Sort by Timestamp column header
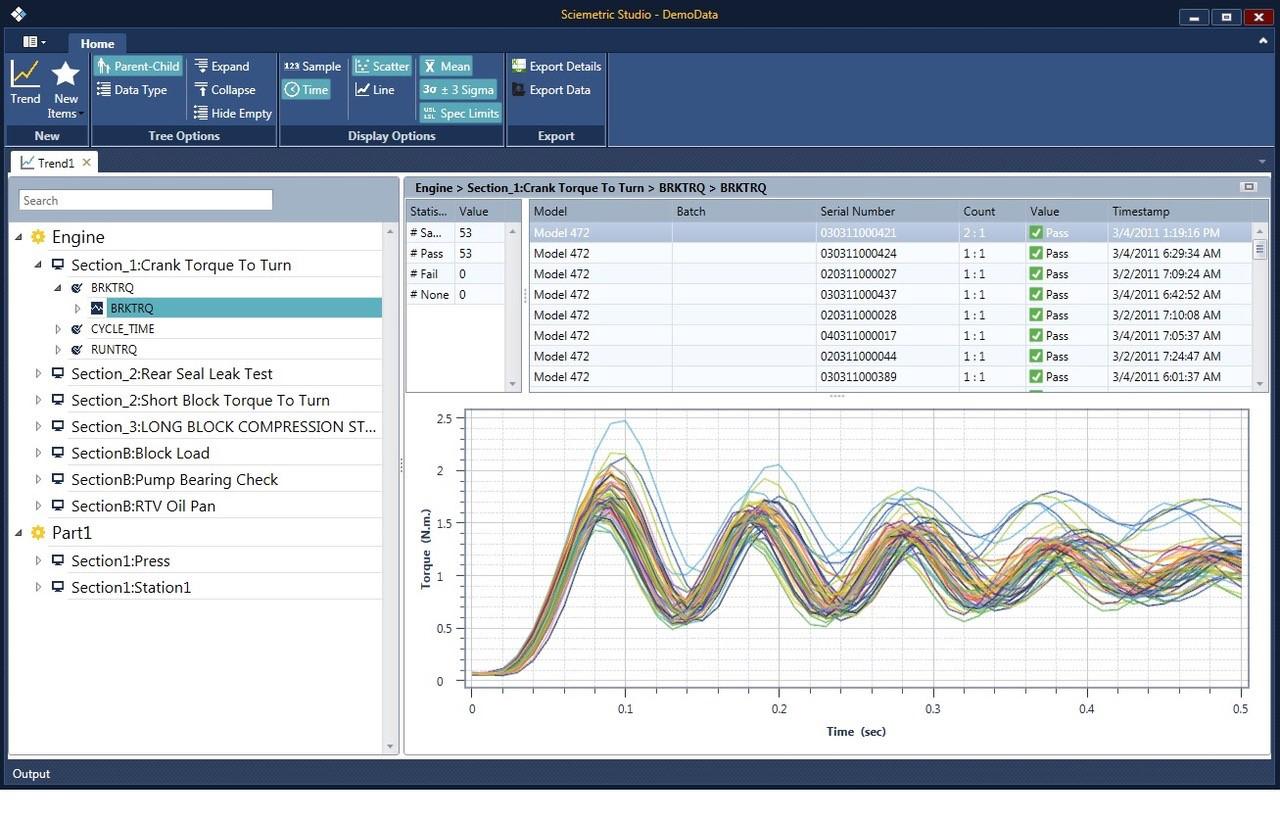This screenshot has width=1280, height=828. coord(1180,211)
